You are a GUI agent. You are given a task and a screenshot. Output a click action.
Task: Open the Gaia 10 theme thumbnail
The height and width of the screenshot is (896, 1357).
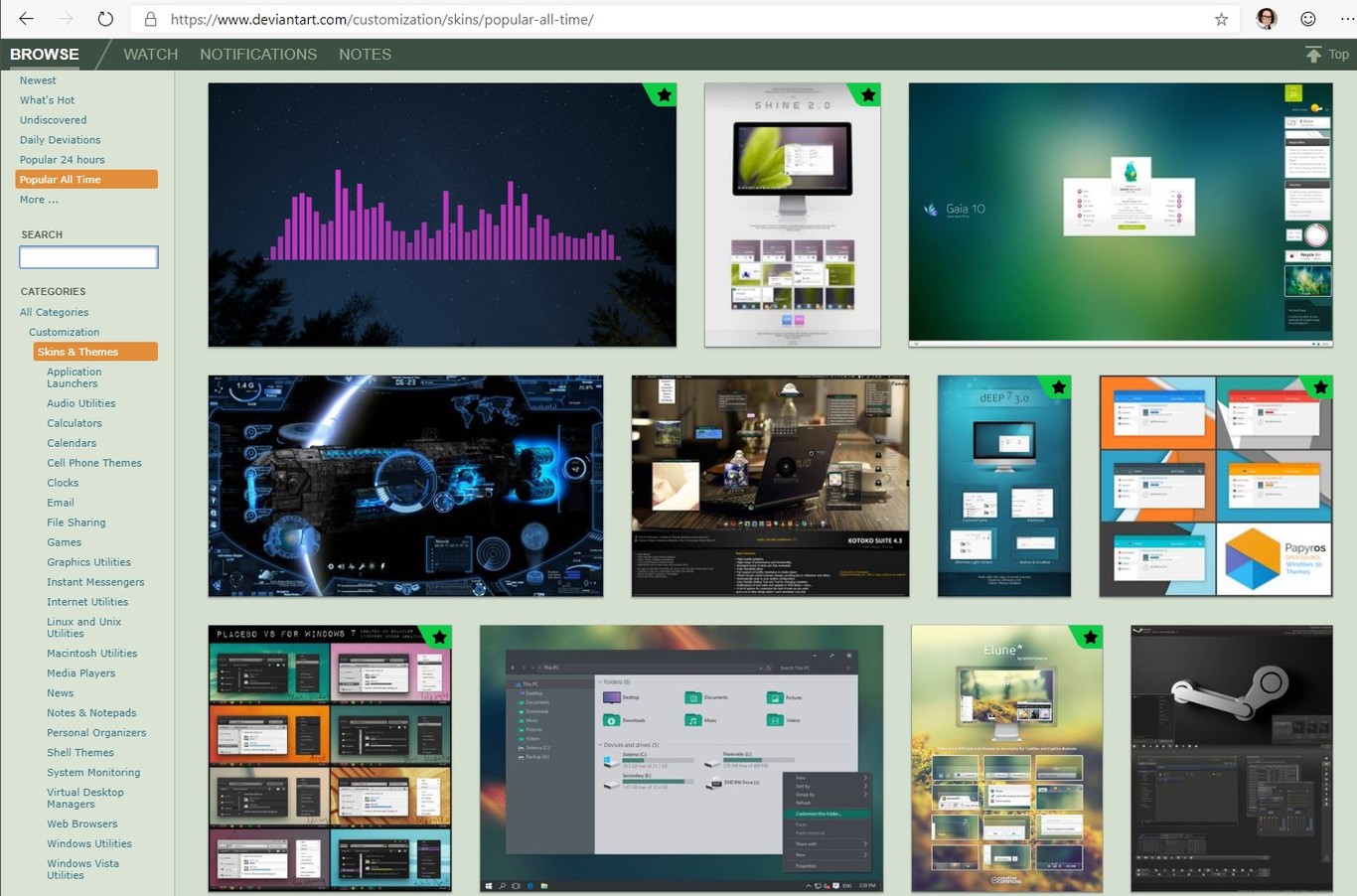tap(1120, 215)
